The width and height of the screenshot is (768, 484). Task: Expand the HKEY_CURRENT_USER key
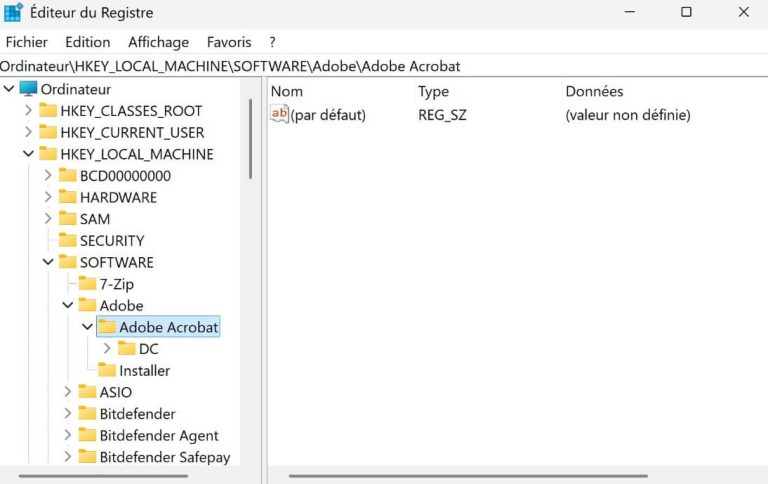[28, 132]
